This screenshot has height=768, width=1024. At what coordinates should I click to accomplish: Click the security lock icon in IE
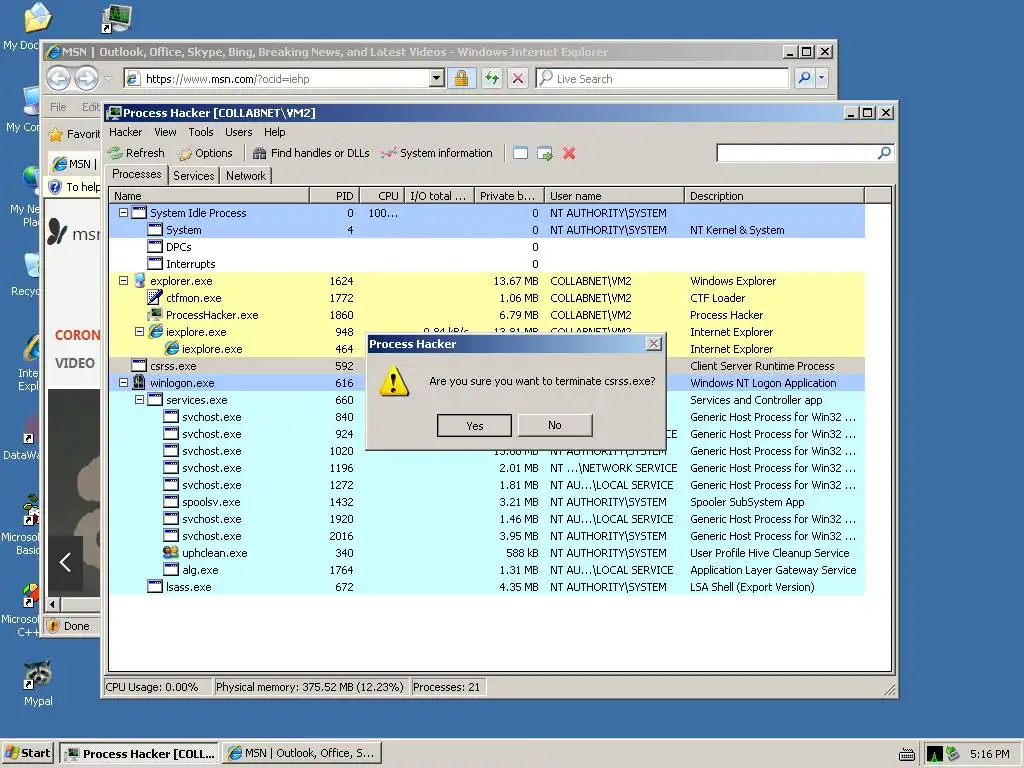(461, 78)
